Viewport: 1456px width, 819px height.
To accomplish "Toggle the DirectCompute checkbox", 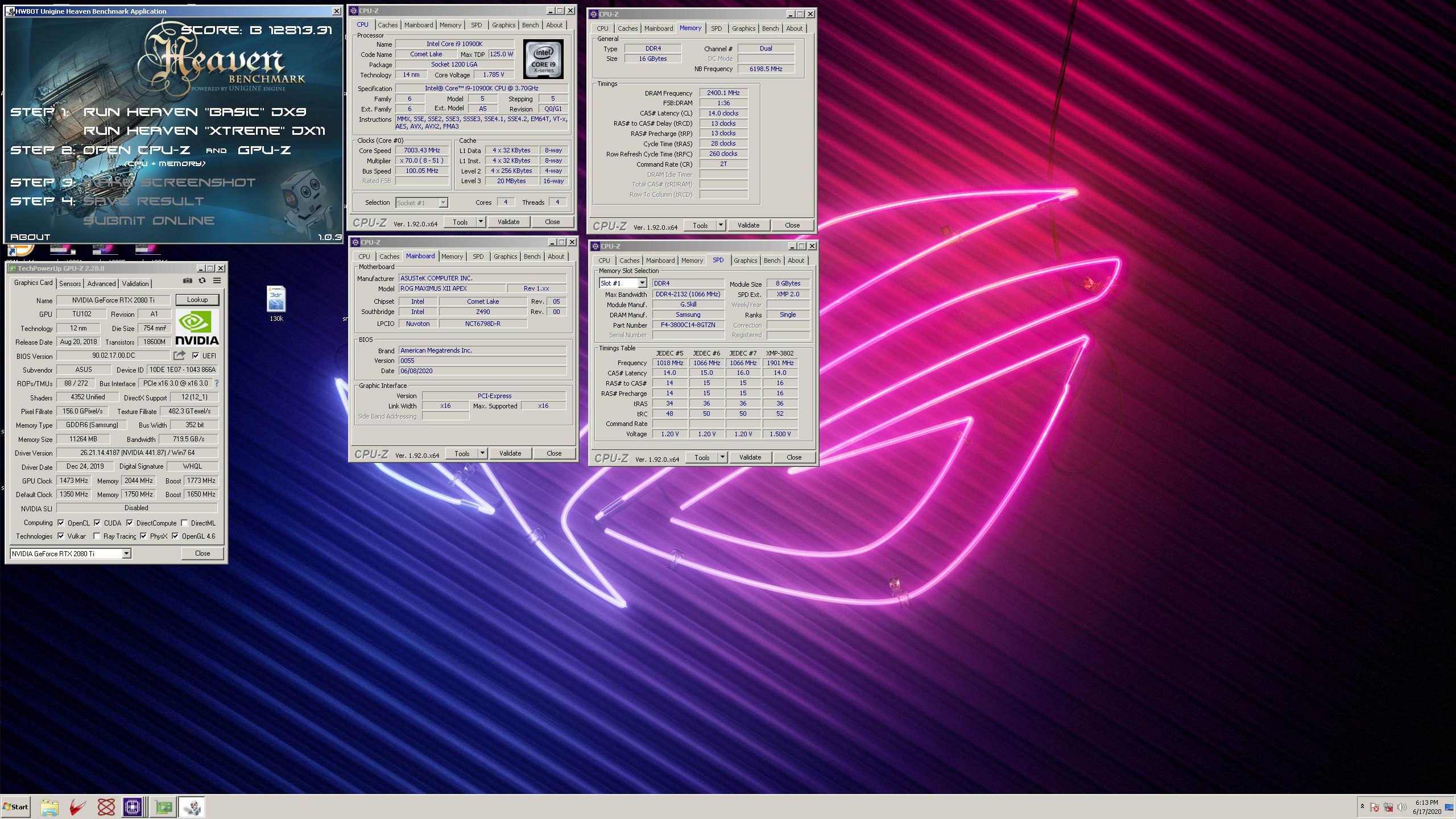I will [x=130, y=523].
